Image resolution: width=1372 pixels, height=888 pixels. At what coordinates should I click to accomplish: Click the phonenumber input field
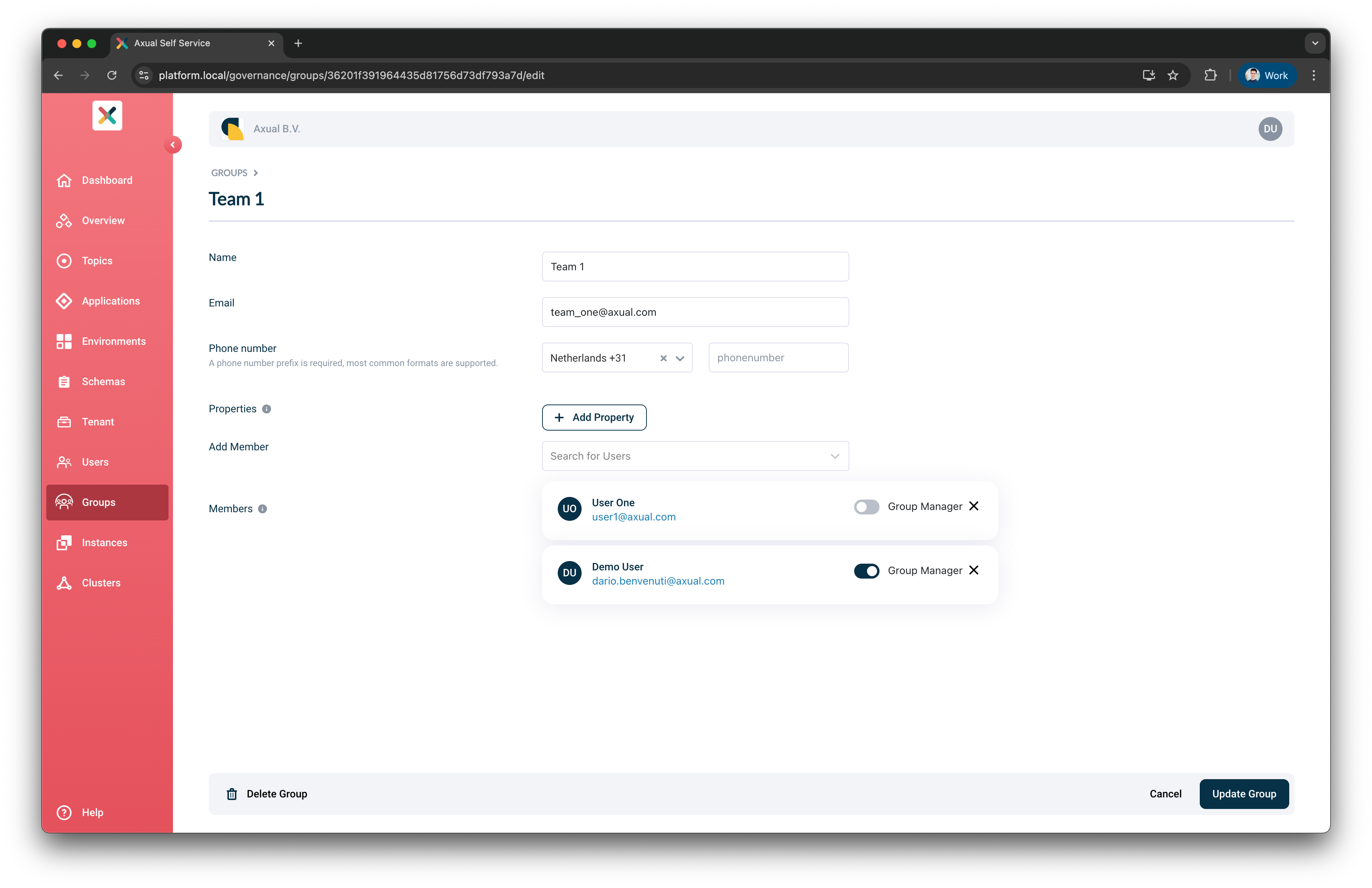click(x=778, y=358)
